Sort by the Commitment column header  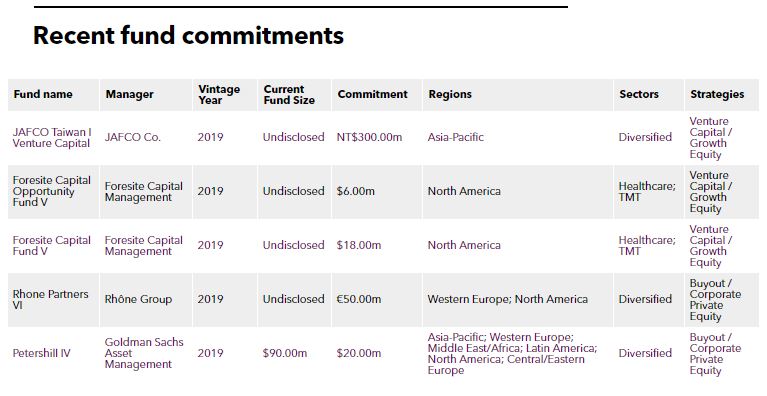tap(373, 94)
